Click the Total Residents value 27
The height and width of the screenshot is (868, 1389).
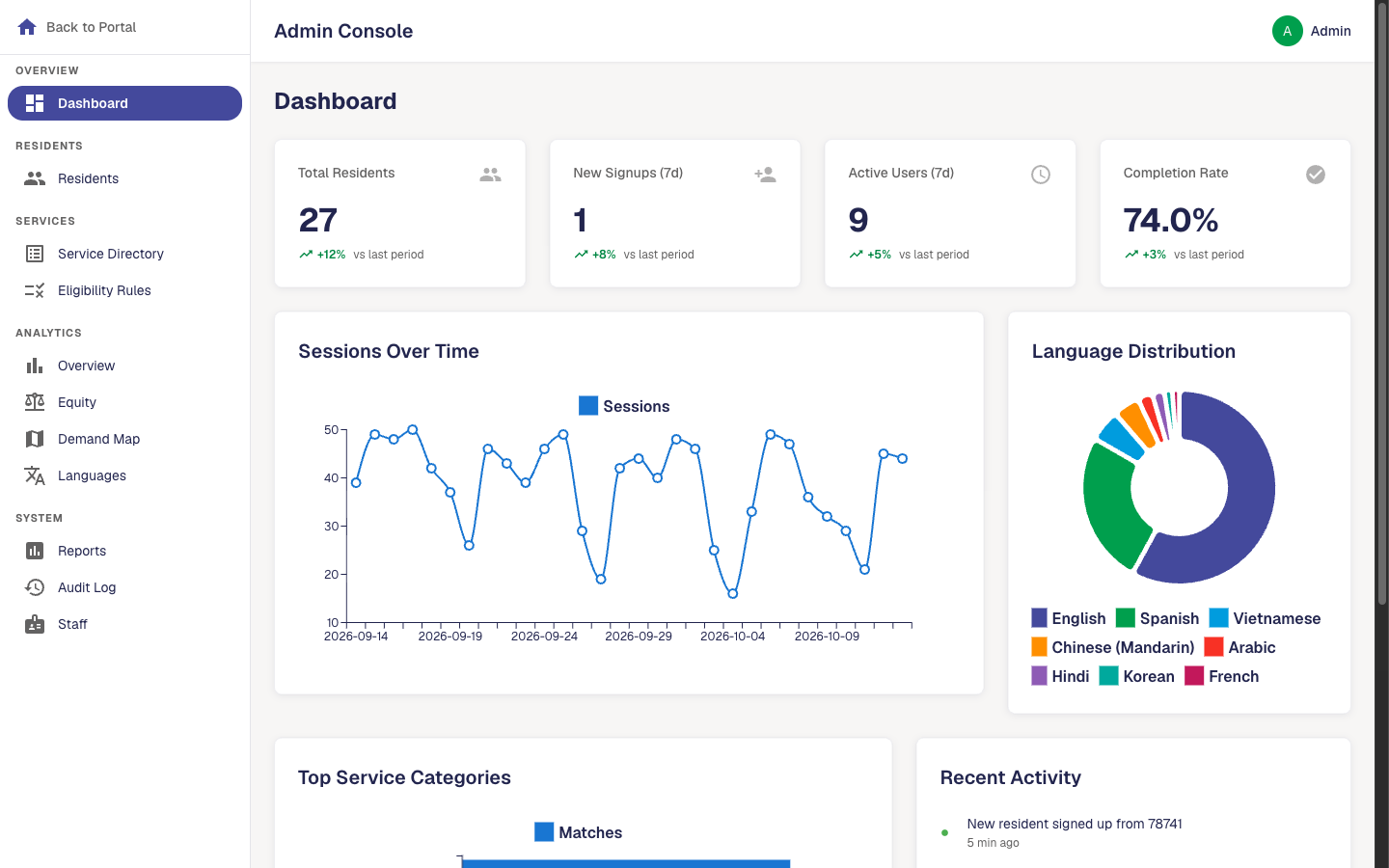tap(318, 220)
